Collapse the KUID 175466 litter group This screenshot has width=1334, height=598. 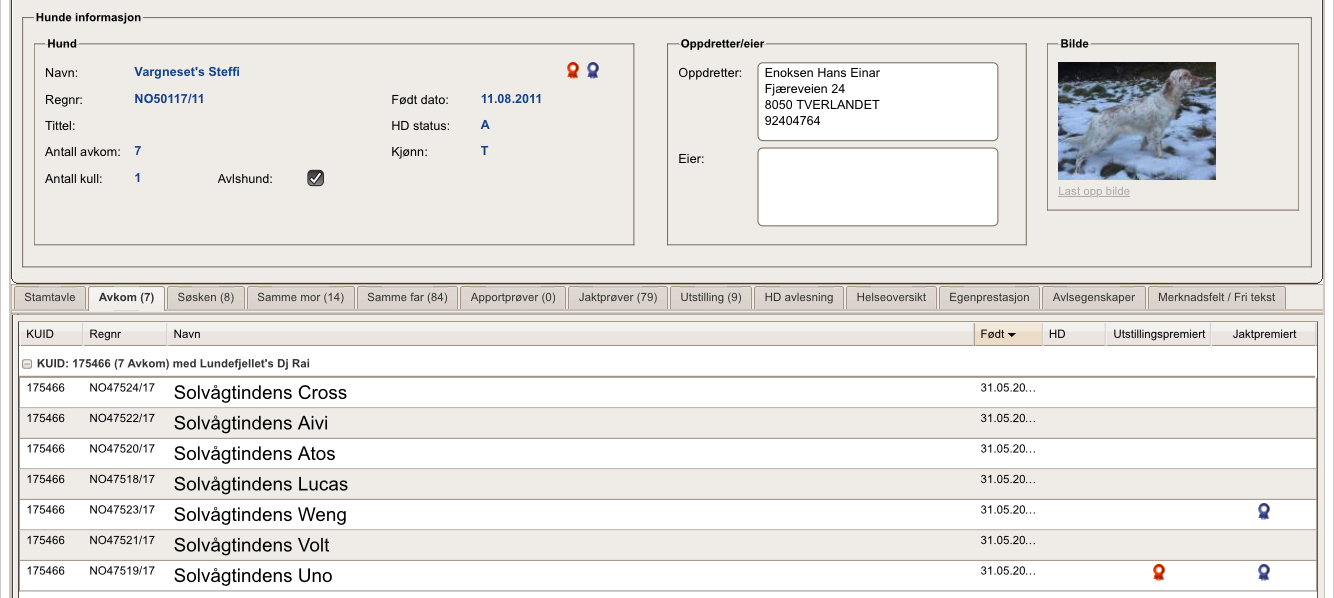click(27, 364)
